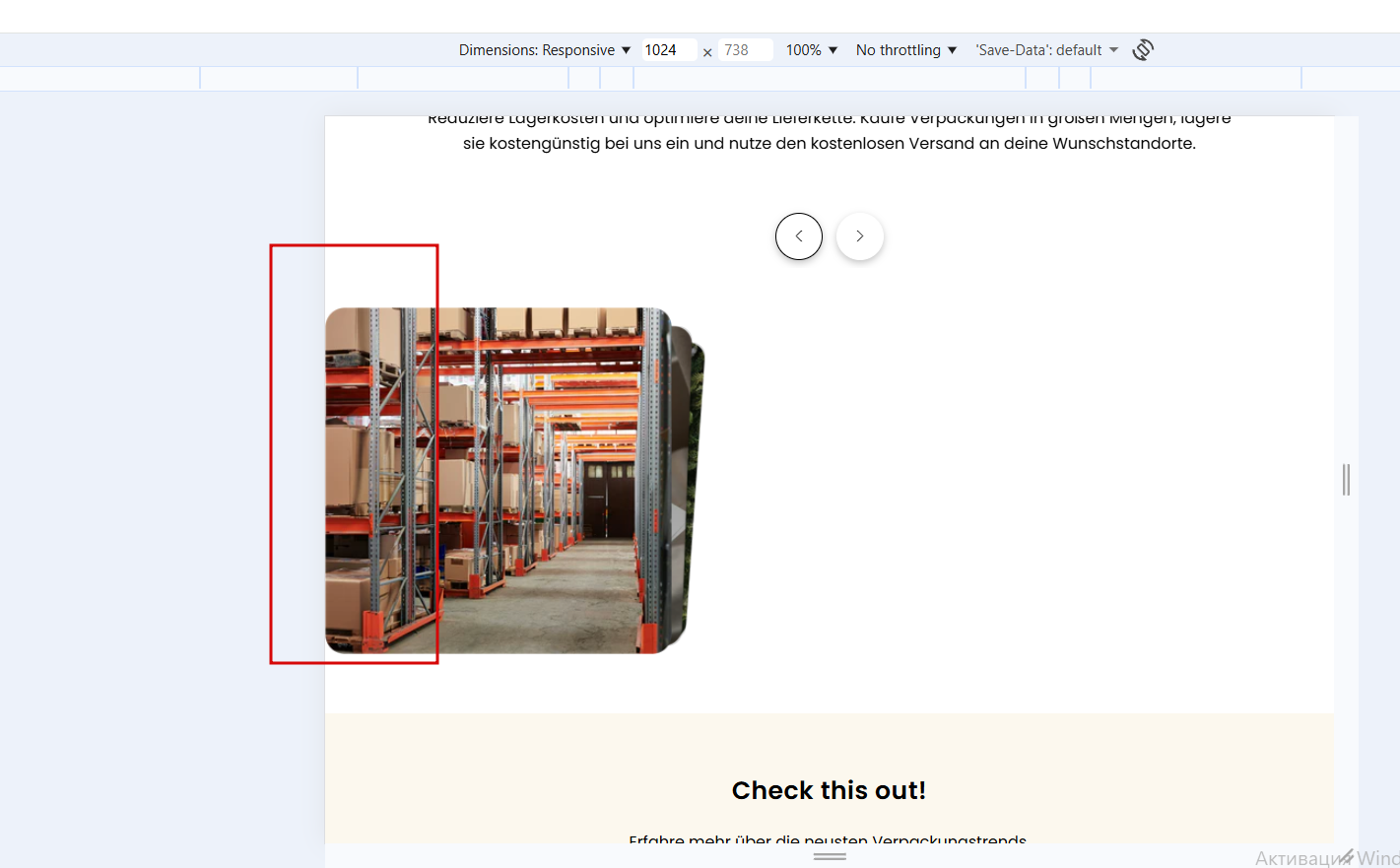Click the corner viewport resize handle
This screenshot has height=868, width=1400.
pyautogui.click(x=1346, y=856)
